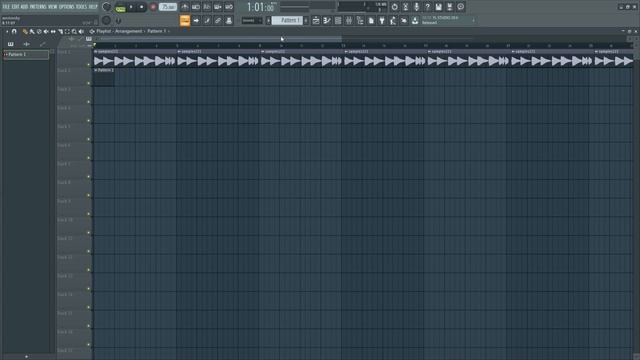
Task: Open the Pattern 1 selector dropdown
Action: point(287,20)
